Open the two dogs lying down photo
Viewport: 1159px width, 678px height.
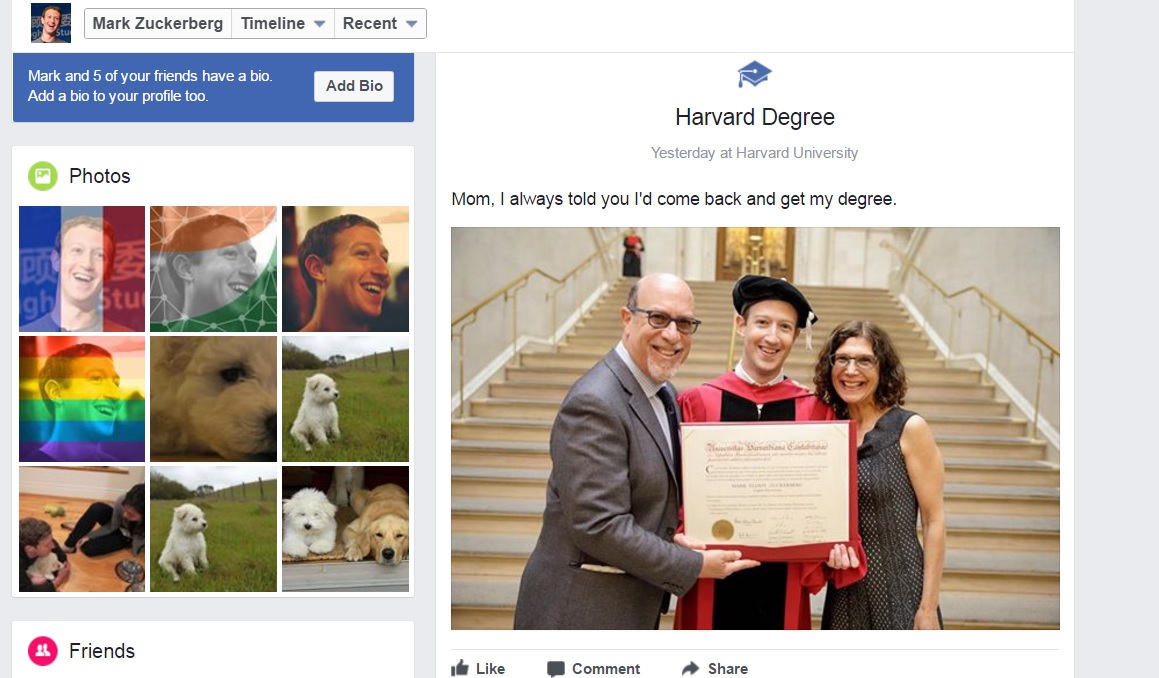click(345, 528)
